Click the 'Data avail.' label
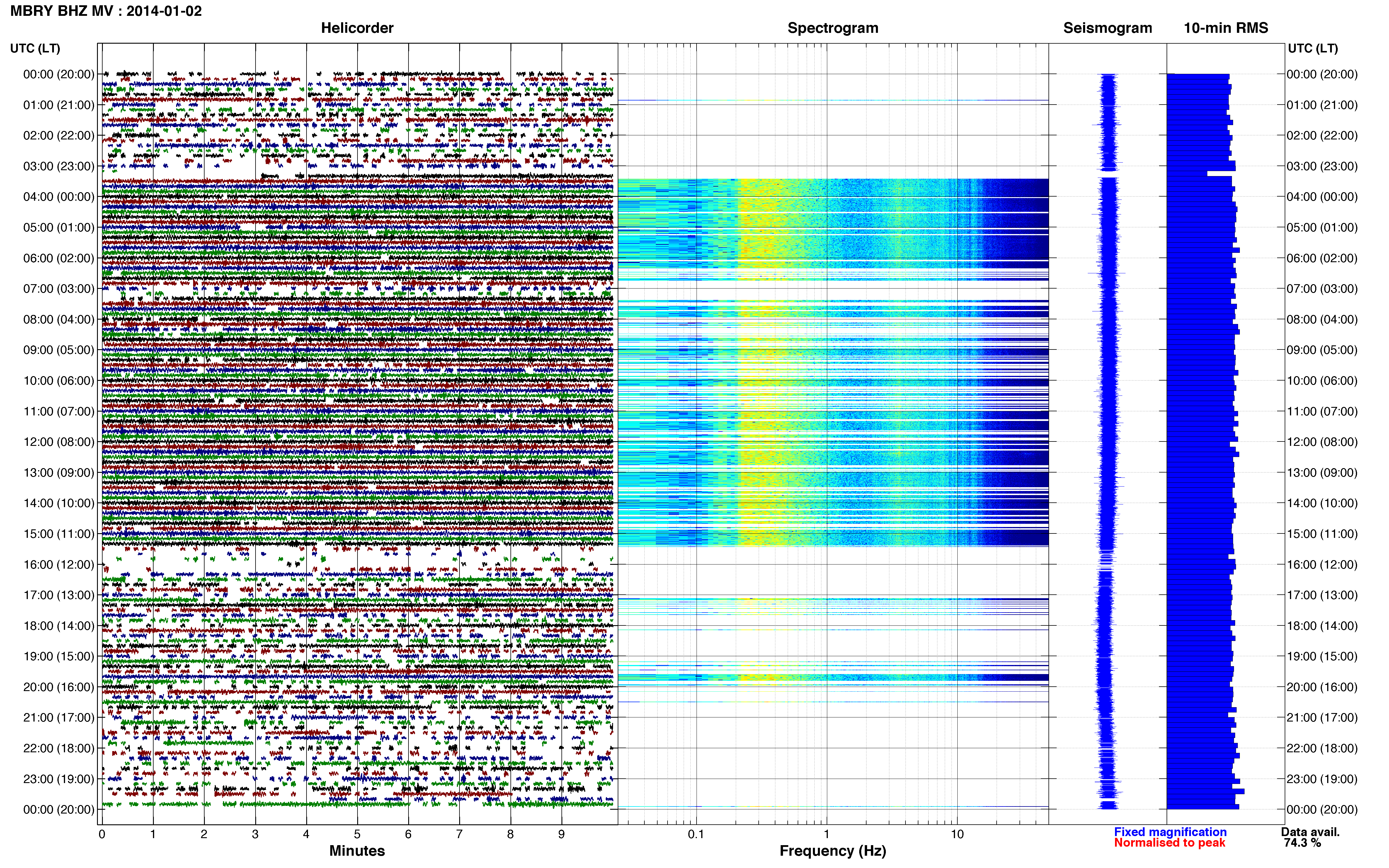The height and width of the screenshot is (868, 1389). pyautogui.click(x=1310, y=832)
